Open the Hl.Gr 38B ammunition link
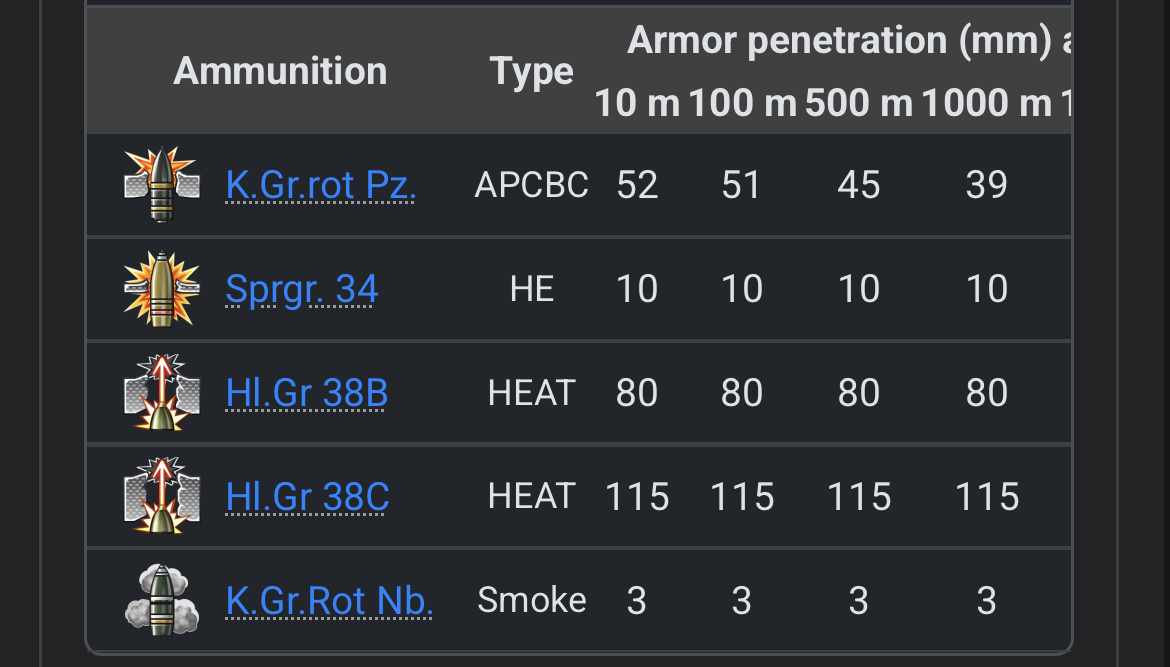This screenshot has width=1170, height=667. pyautogui.click(x=307, y=393)
